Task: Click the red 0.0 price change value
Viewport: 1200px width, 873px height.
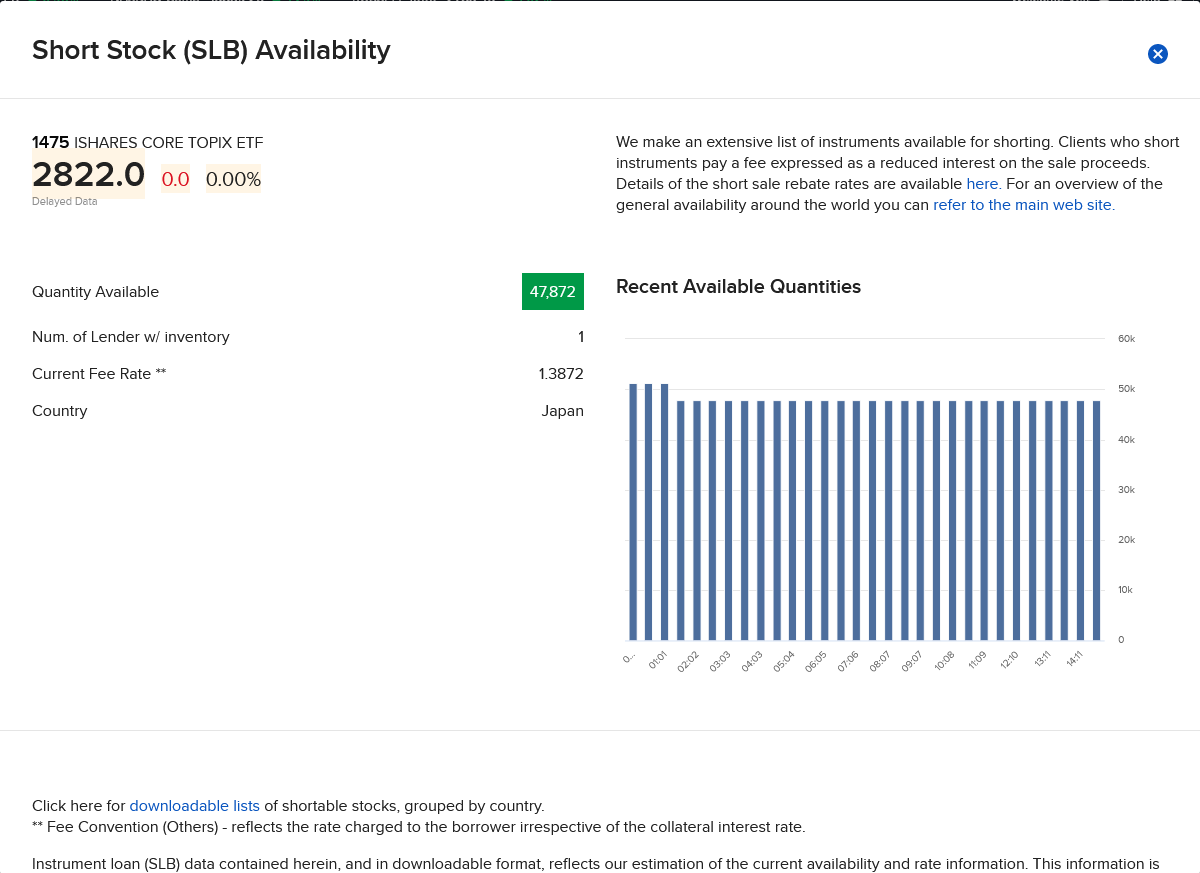Action: 175,179
